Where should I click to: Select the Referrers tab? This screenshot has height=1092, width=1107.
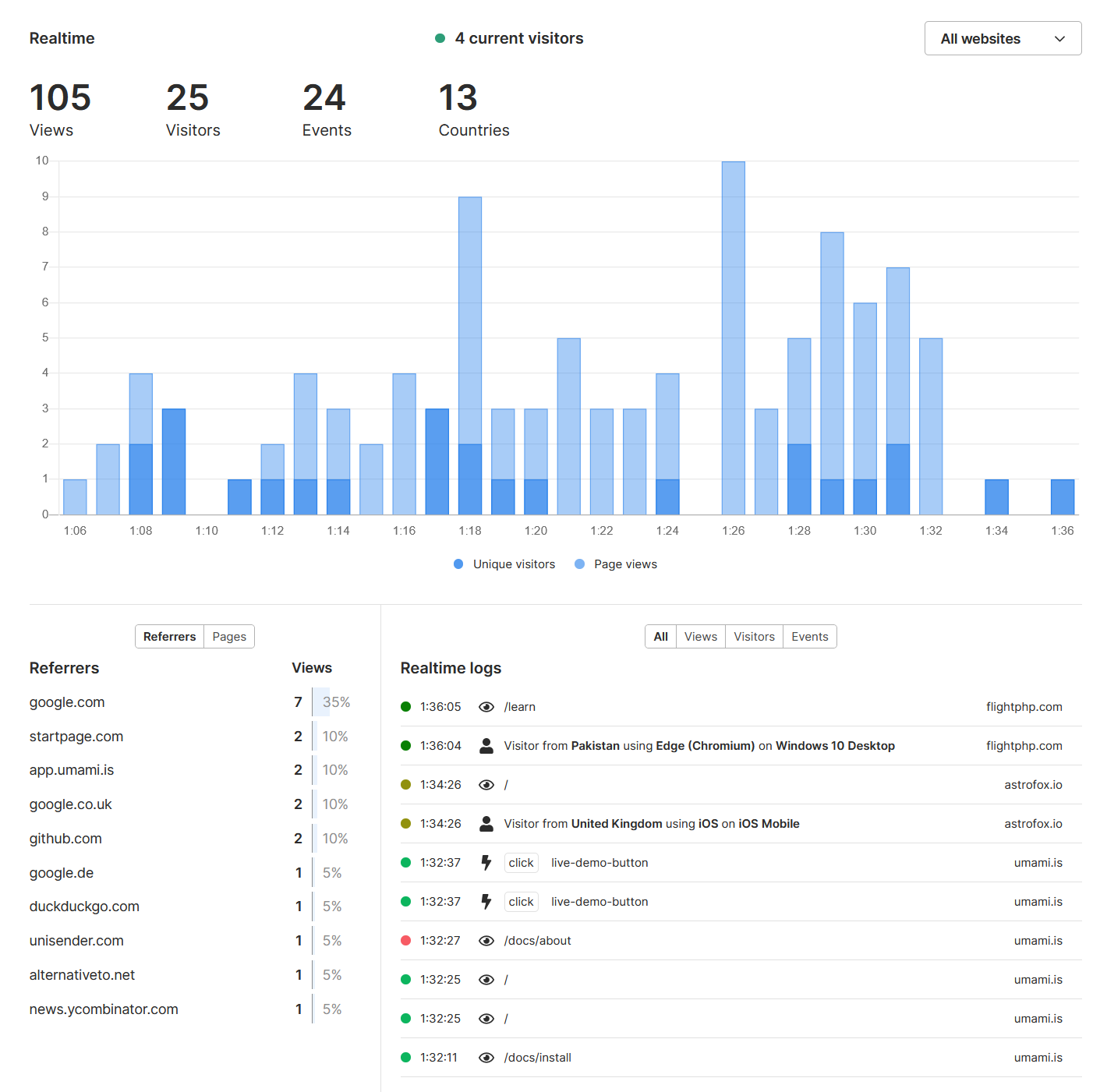169,637
